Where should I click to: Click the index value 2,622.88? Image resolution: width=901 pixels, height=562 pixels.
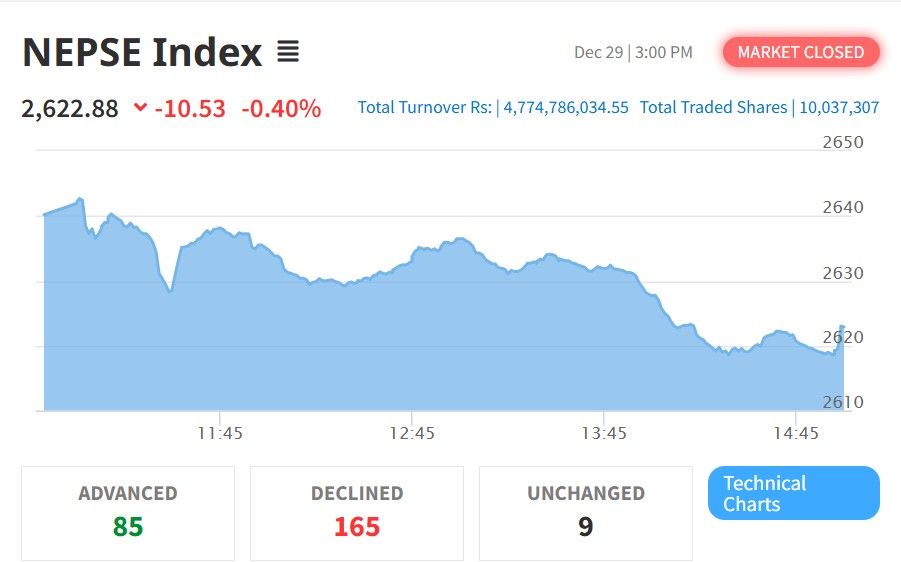[x=70, y=108]
